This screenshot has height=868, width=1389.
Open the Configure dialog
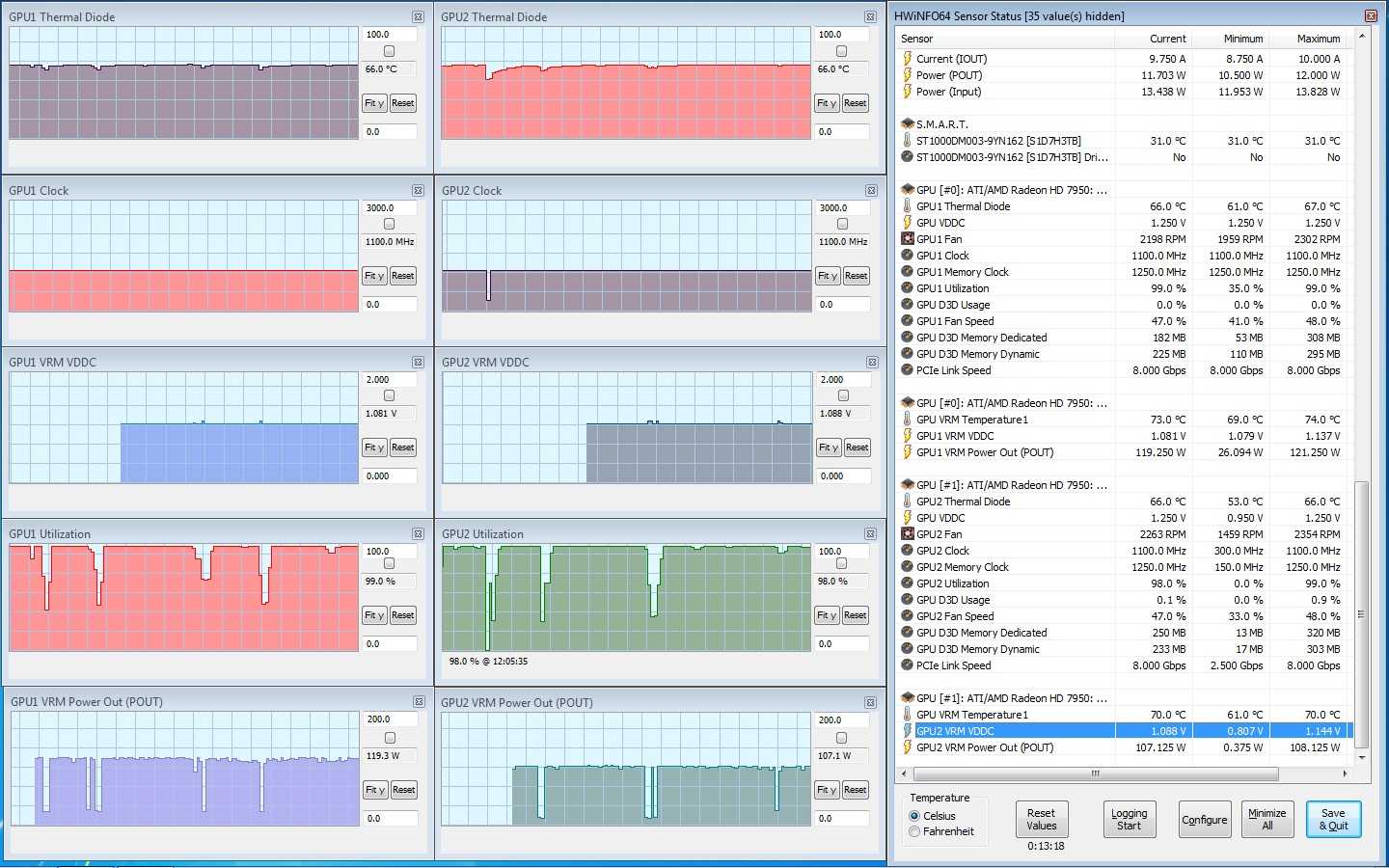[1204, 820]
